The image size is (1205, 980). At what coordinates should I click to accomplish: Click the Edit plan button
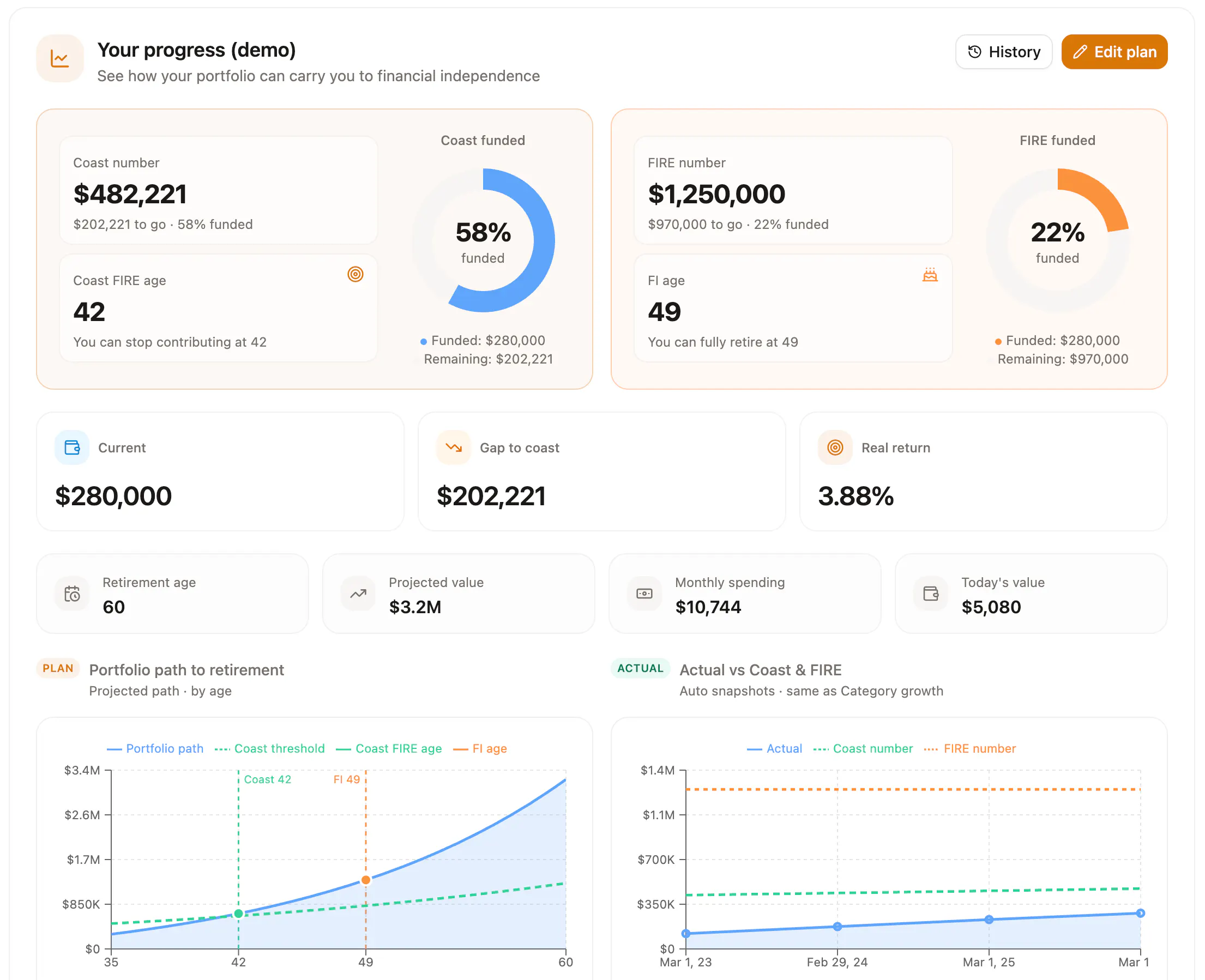1114,52
